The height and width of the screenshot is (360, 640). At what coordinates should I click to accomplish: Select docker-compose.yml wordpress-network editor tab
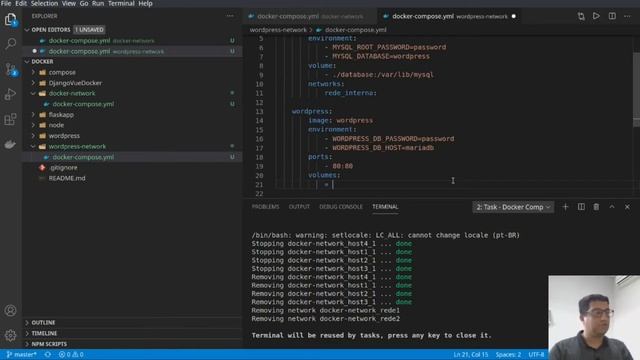coord(449,17)
